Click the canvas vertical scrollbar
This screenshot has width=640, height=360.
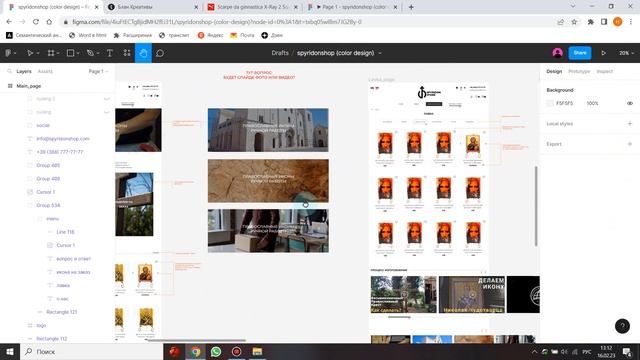tap(536, 206)
